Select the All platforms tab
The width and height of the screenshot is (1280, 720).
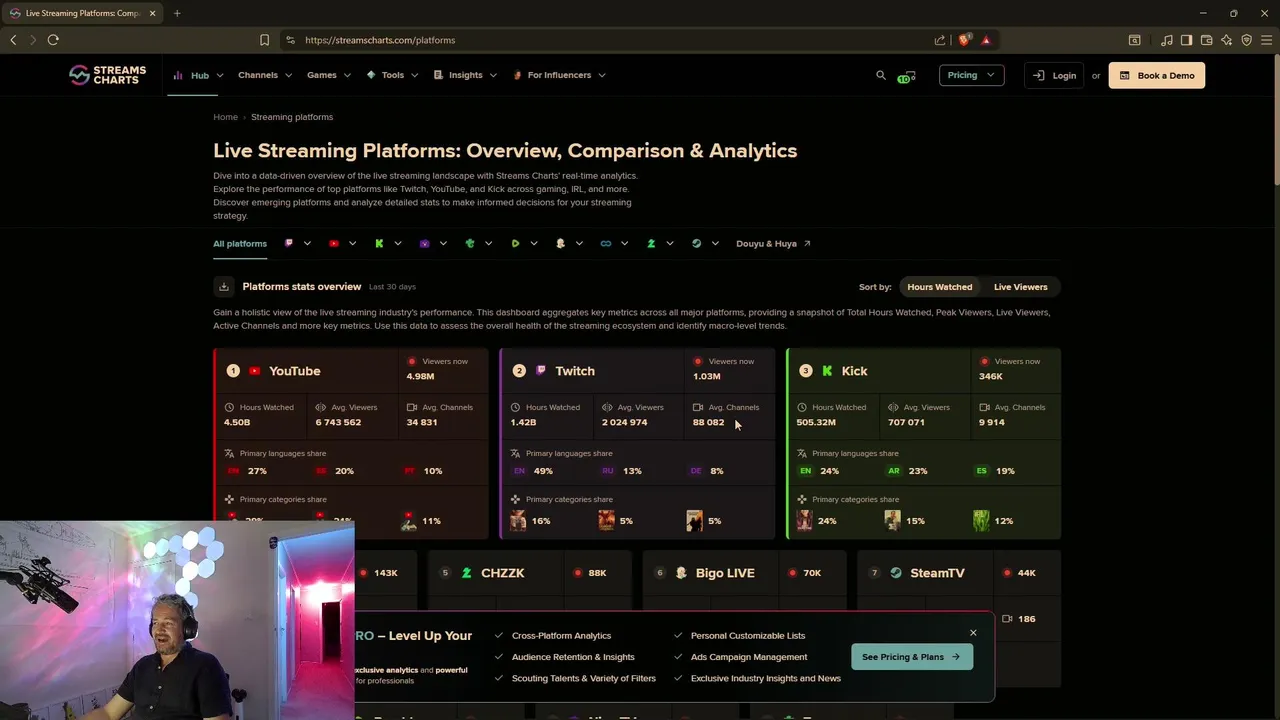click(x=240, y=243)
